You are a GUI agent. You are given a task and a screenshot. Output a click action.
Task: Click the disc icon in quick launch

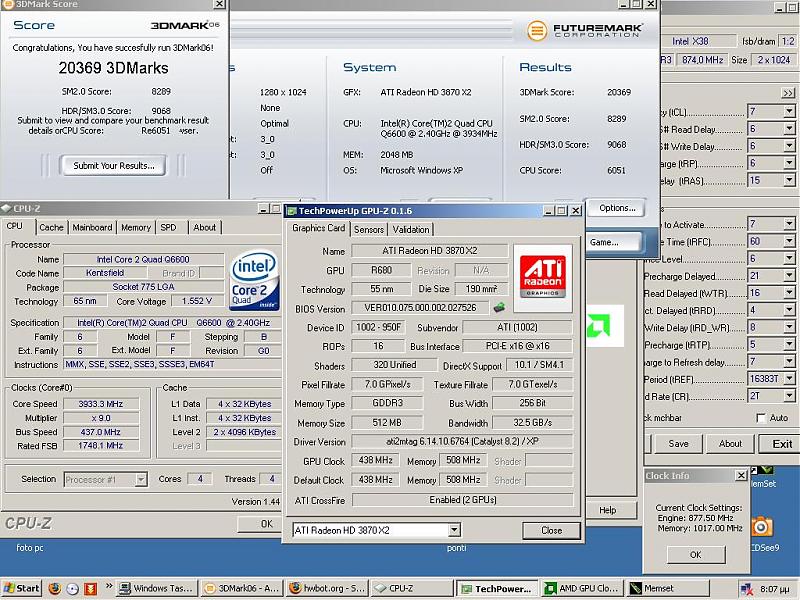coord(72,589)
